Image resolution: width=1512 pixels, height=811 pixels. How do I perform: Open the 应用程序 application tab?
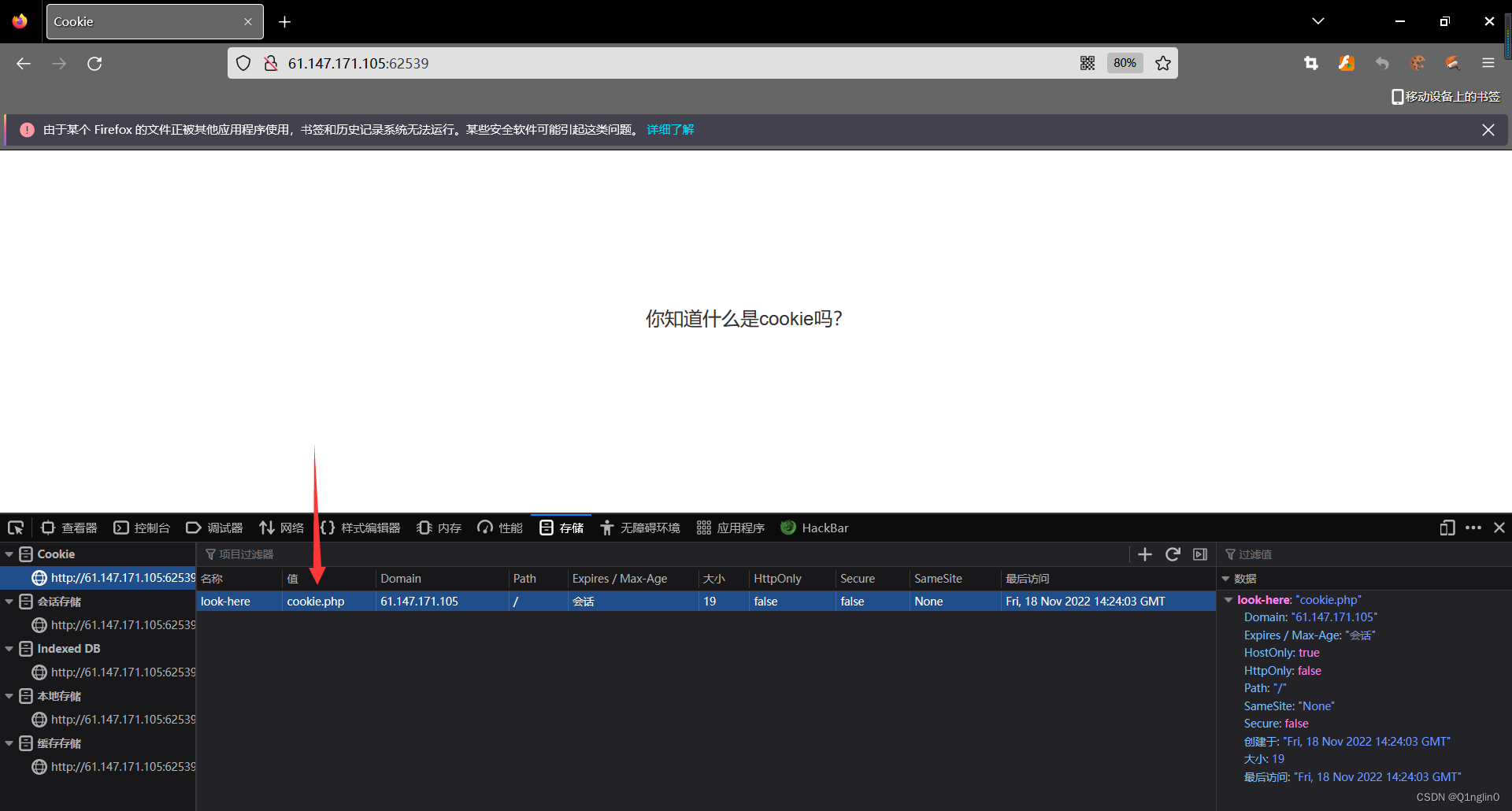[731, 528]
